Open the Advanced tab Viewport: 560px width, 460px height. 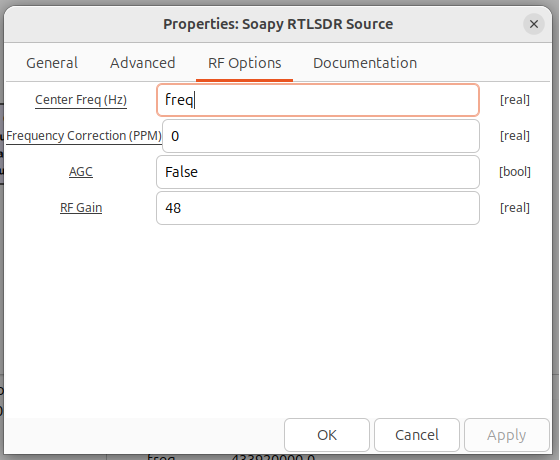click(142, 63)
